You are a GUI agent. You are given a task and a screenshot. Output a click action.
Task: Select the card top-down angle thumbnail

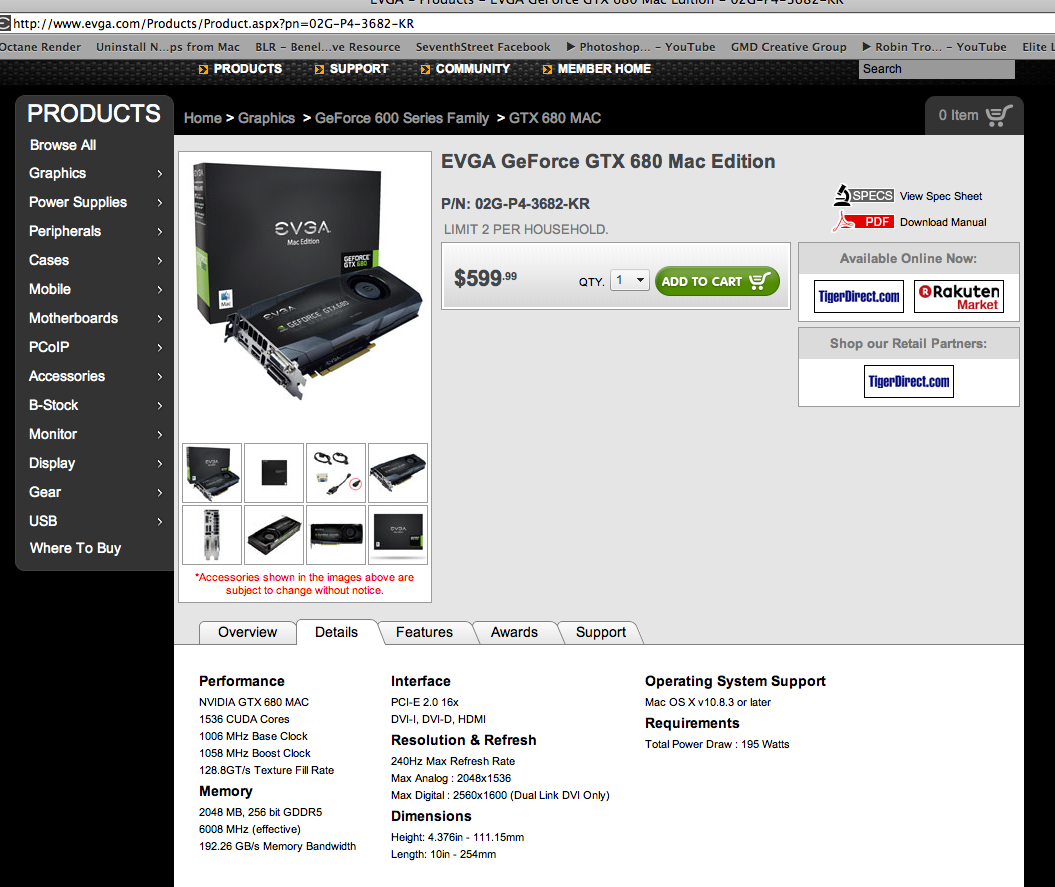coord(274,534)
